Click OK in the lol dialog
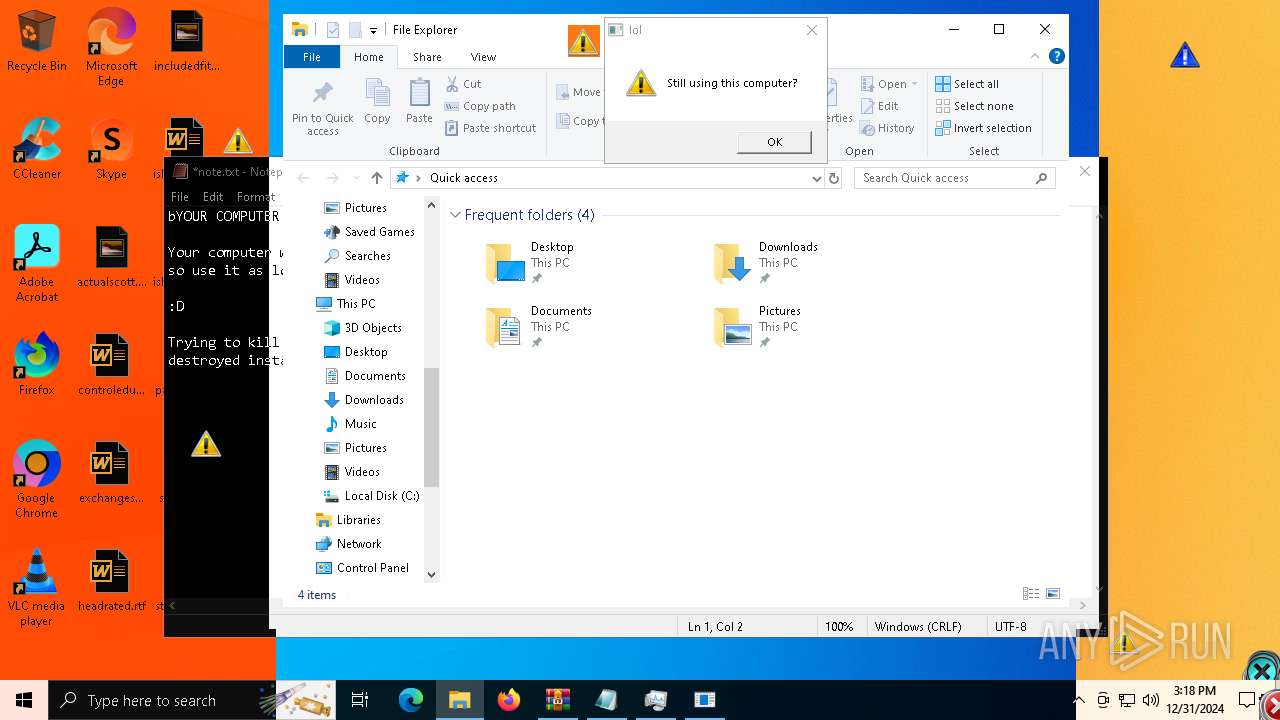Viewport: 1280px width, 720px height. pos(774,142)
